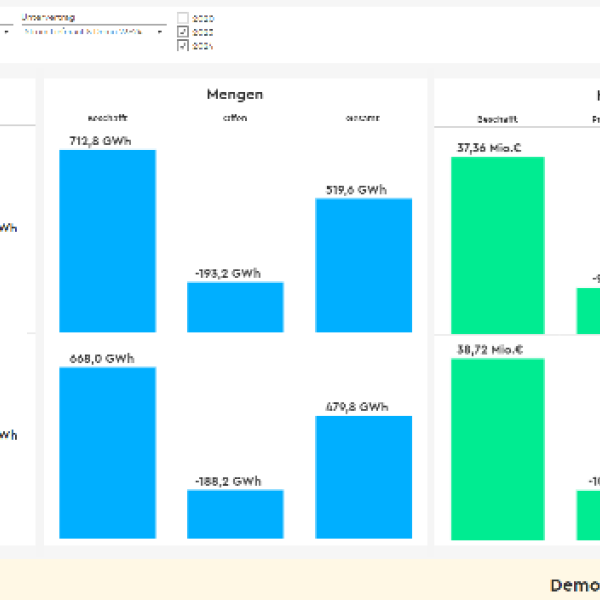600x600 pixels.
Task: Select the -188,2 GWh blue bar
Action: coord(235,514)
